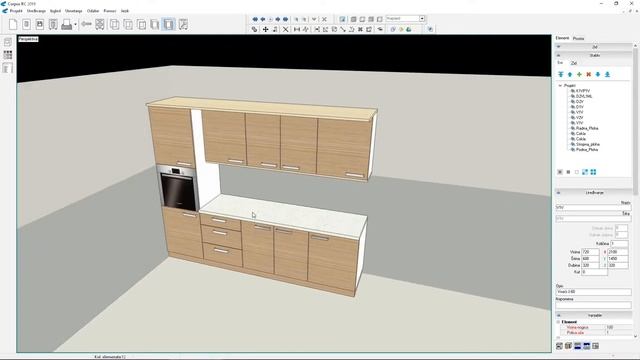Collapse the Element variables group
The image size is (640, 360).
(x=558, y=322)
